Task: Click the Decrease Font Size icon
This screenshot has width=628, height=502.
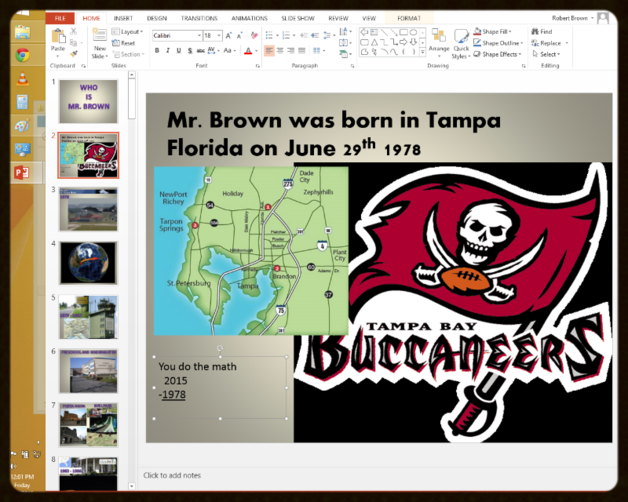Action: click(x=239, y=36)
